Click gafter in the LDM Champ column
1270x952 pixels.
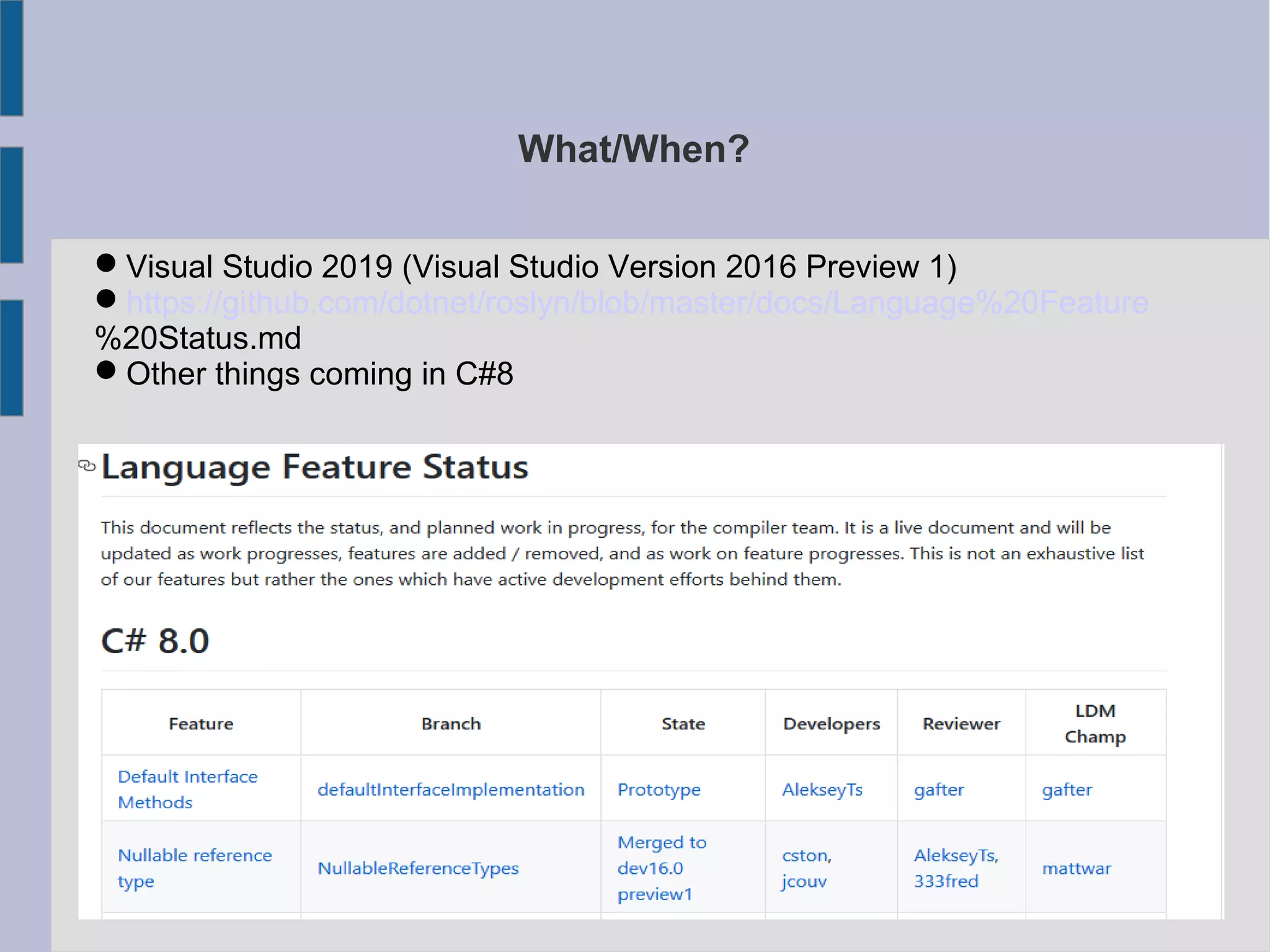click(1067, 790)
